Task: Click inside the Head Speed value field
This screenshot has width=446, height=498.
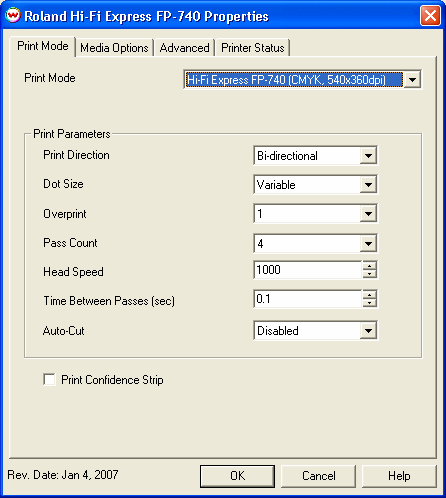Action: point(307,270)
